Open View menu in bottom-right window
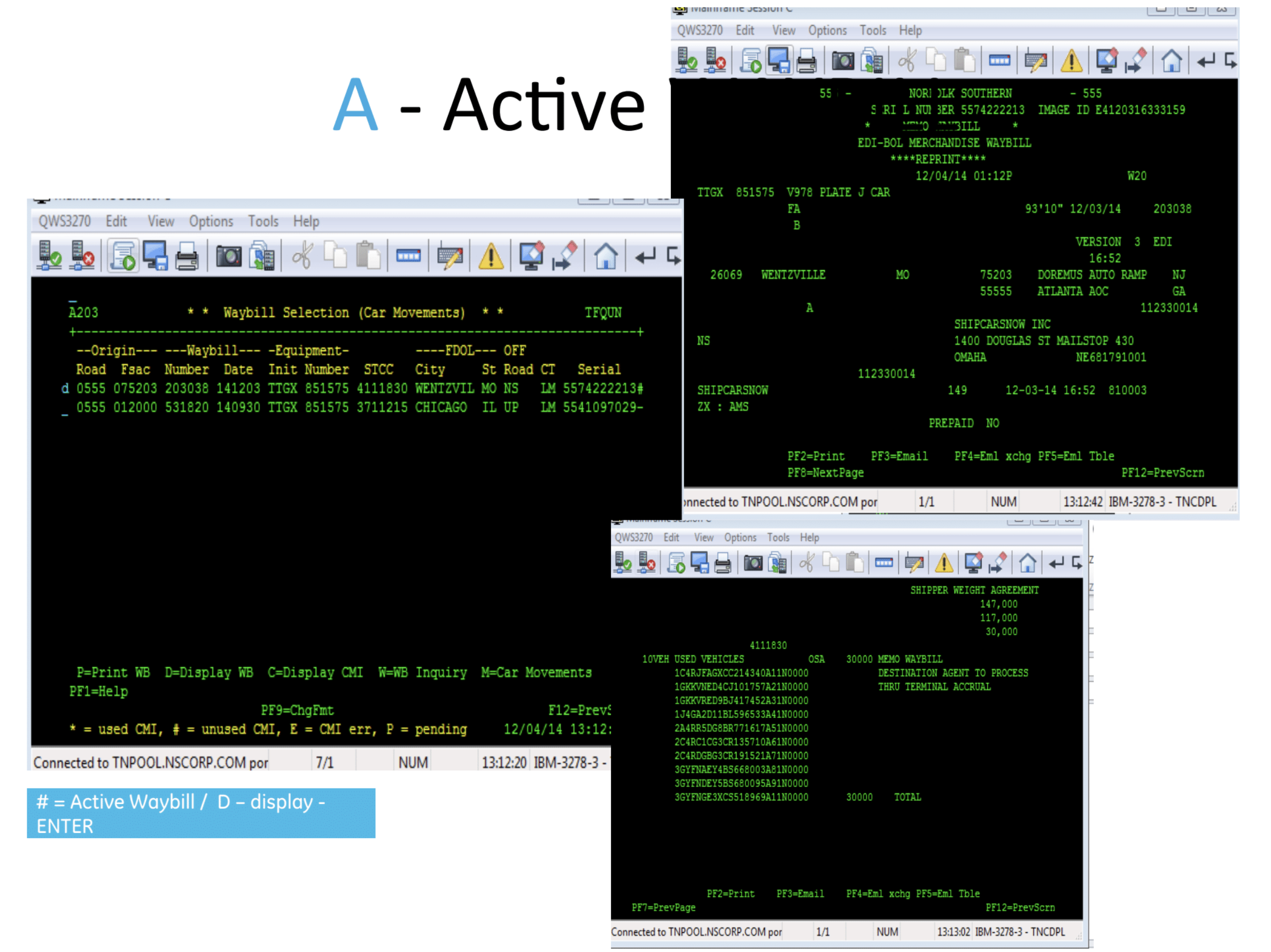This screenshot has width=1271, height=952. (703, 537)
